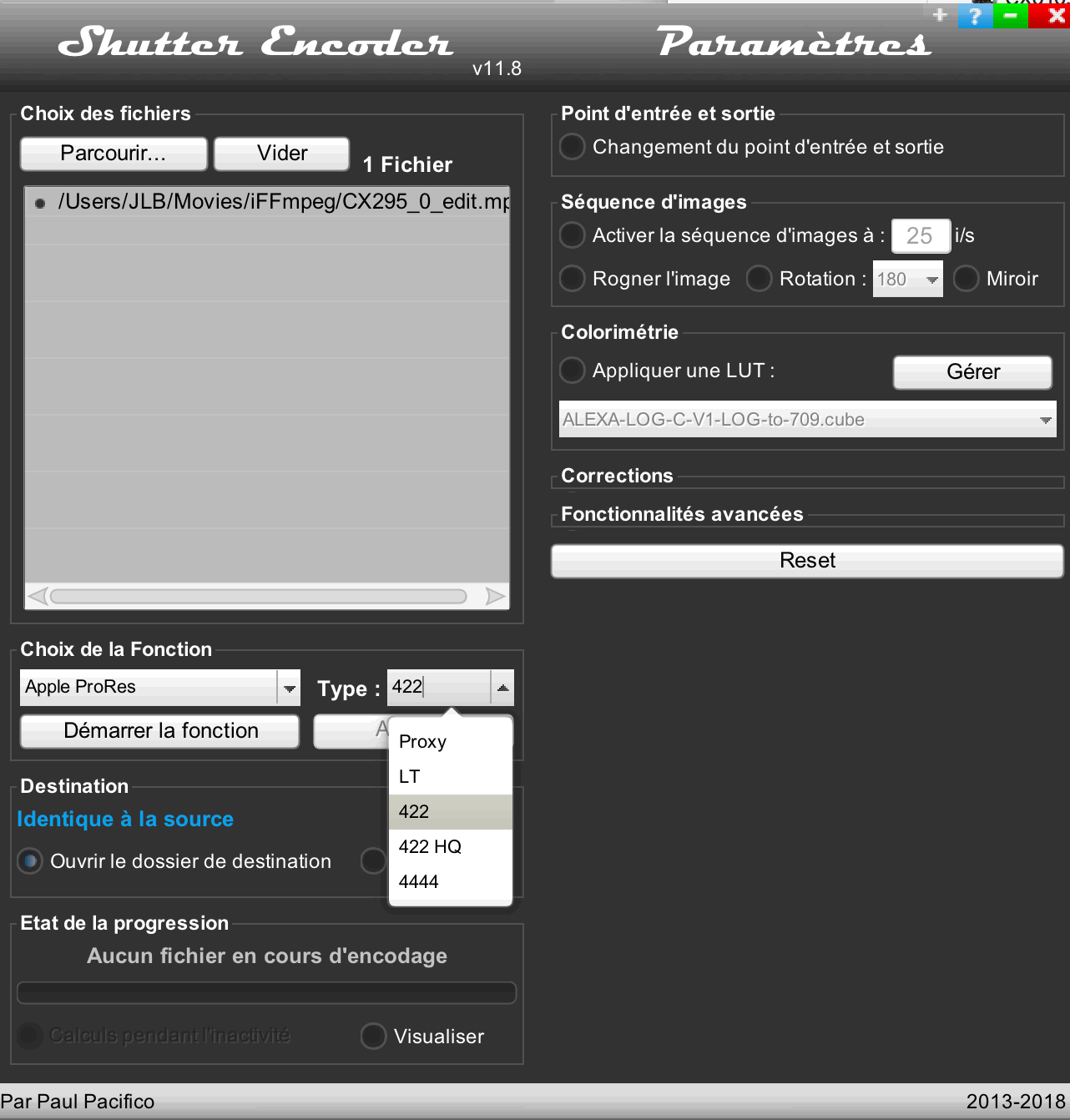The width and height of the screenshot is (1070, 1120).
Task: Click the Parcourir... button
Action: [x=114, y=154]
